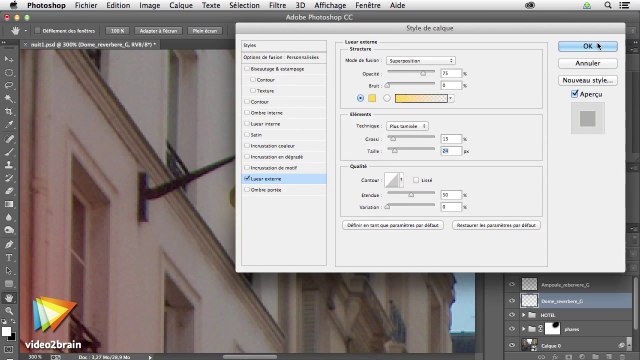The height and width of the screenshot is (360, 640).
Task: Select the Eraser tool
Action: pos(9,191)
